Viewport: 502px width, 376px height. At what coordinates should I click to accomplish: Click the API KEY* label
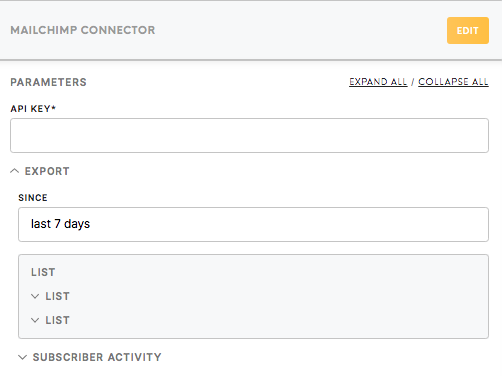click(x=33, y=109)
